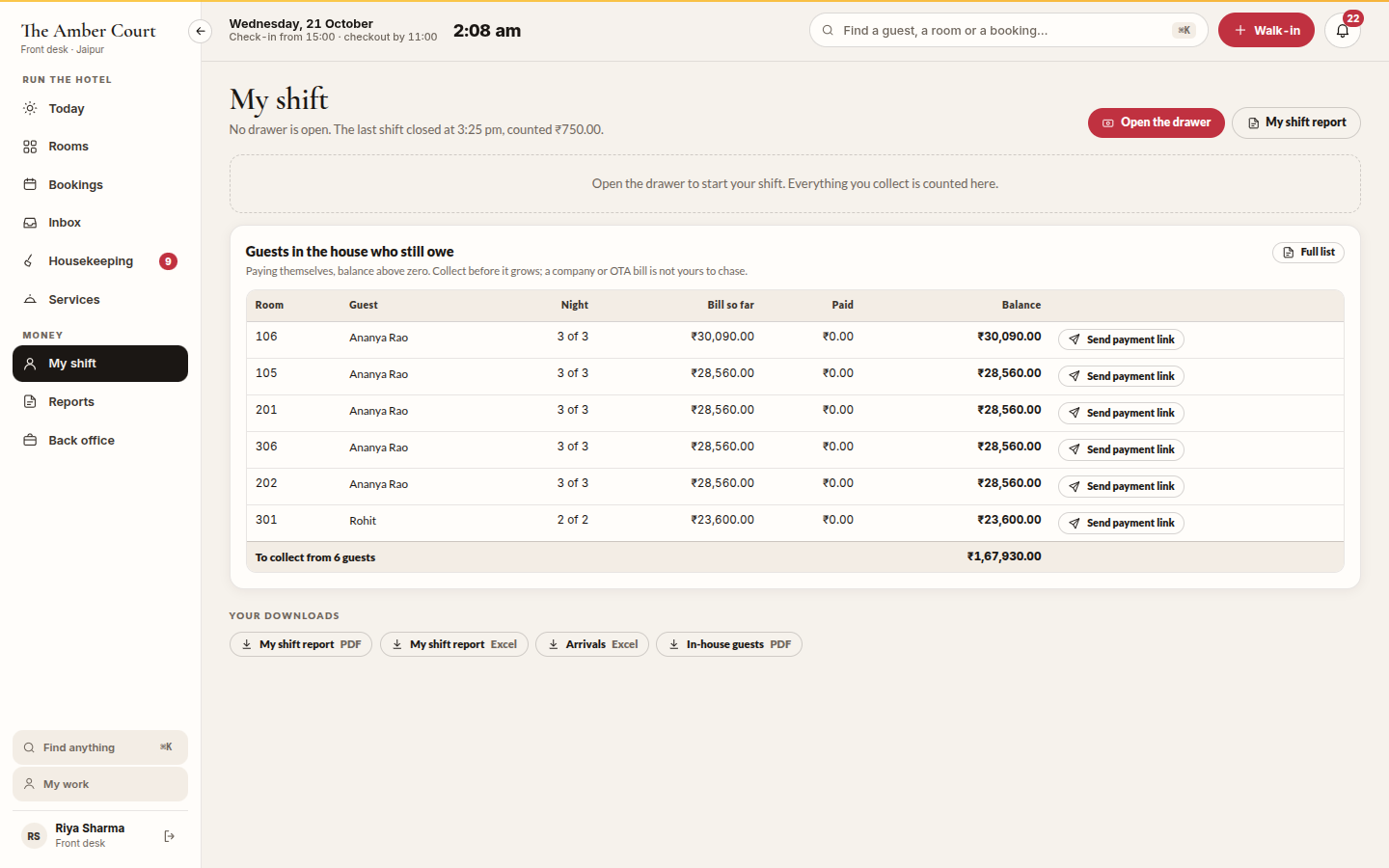Click the briefcase icon next to Back office
Image resolution: width=1389 pixels, height=868 pixels.
[x=30, y=440]
